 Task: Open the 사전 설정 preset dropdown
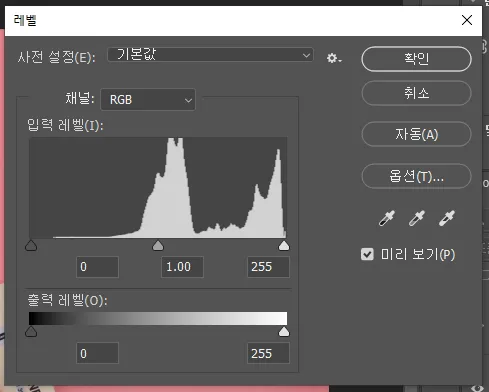click(210, 54)
